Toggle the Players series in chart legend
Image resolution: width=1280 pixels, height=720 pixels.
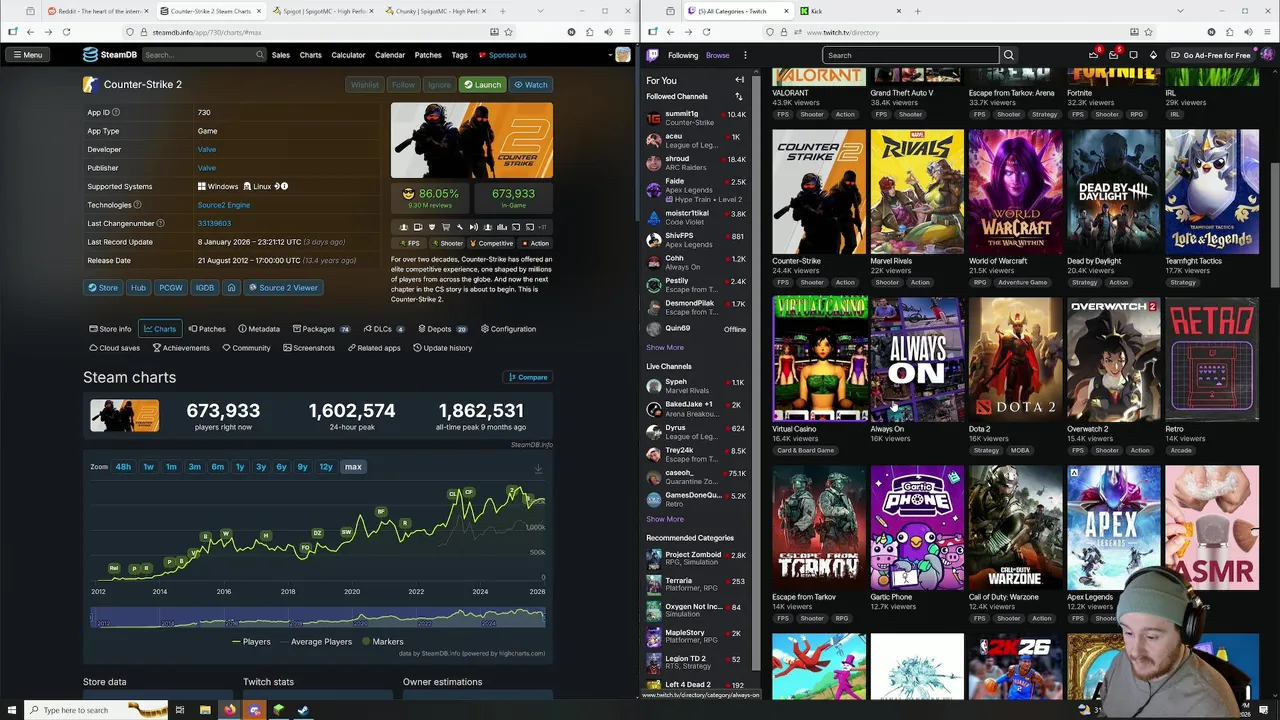click(251, 642)
